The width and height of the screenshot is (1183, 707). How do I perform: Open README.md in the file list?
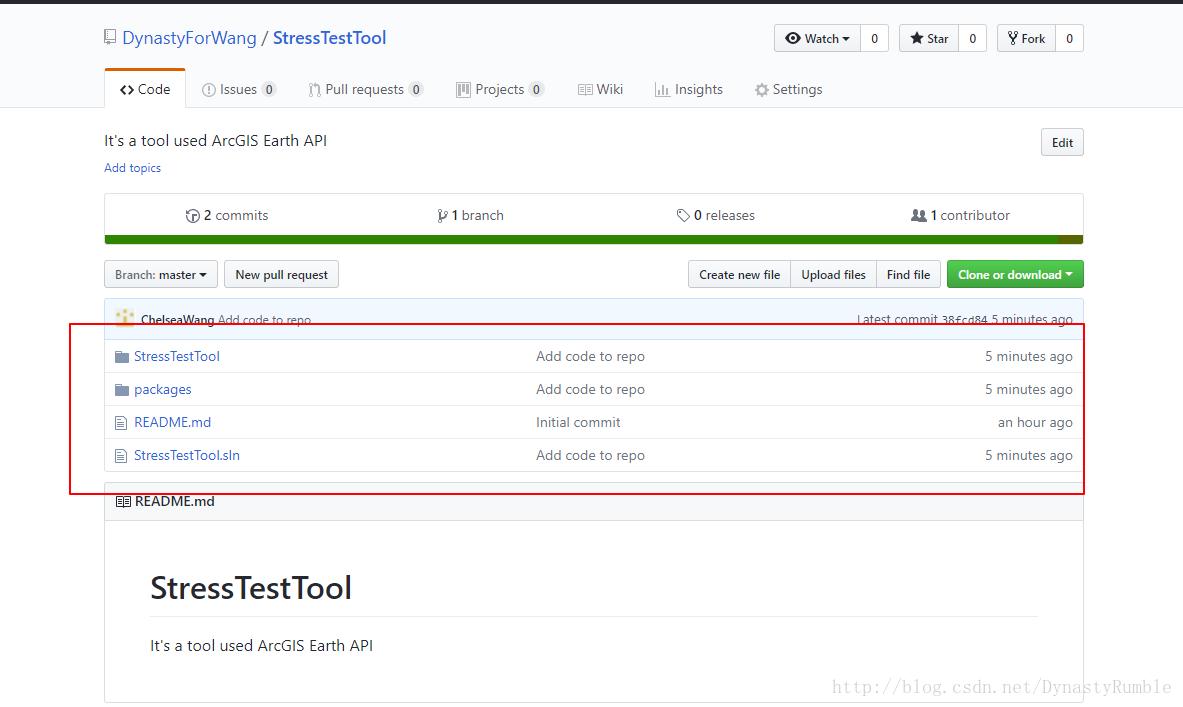pyautogui.click(x=173, y=423)
